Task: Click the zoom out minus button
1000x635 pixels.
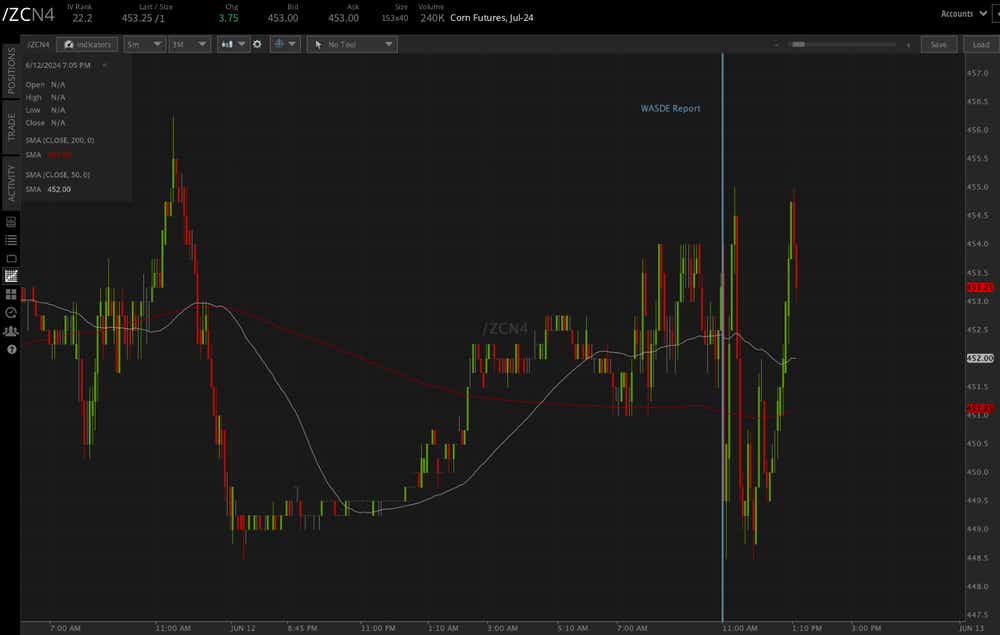Action: 776,45
